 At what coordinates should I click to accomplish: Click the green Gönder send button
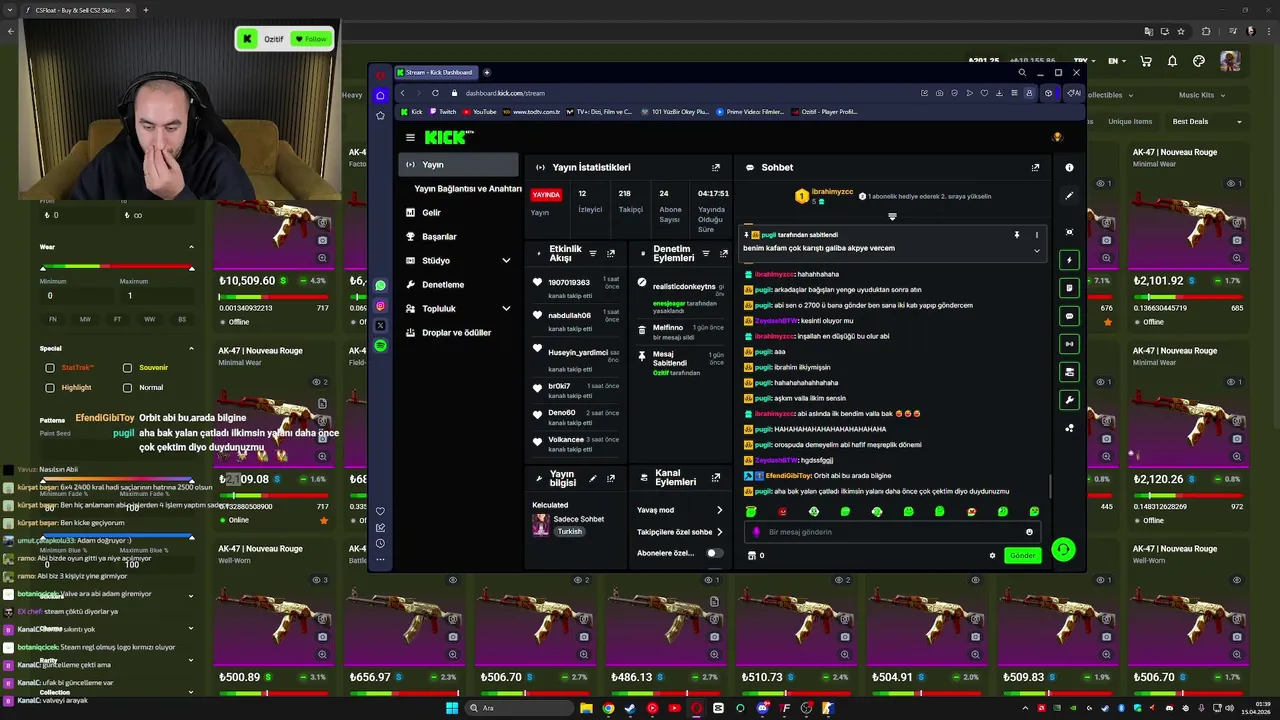coord(1022,556)
